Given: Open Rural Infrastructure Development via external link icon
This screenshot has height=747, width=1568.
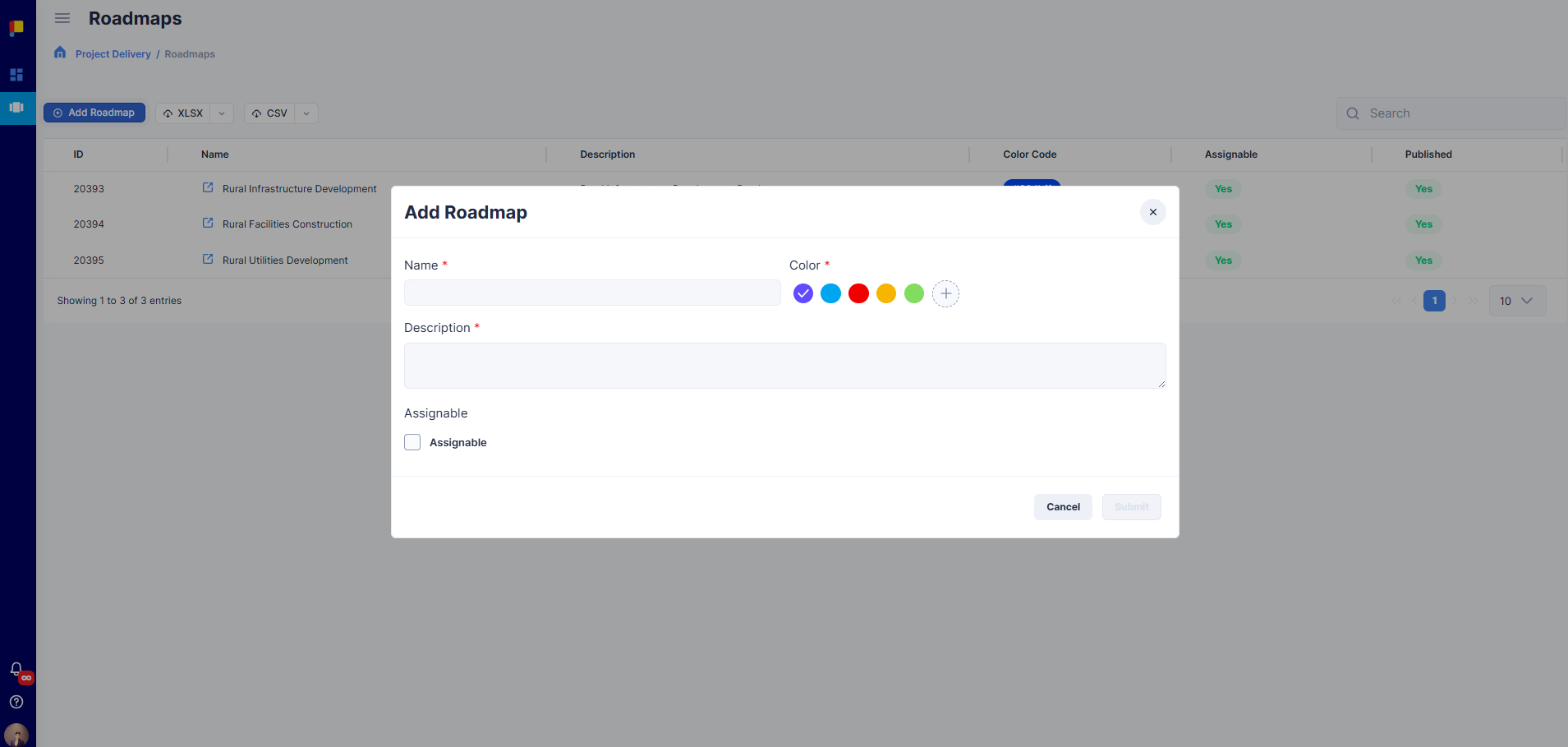Looking at the screenshot, I should (207, 187).
